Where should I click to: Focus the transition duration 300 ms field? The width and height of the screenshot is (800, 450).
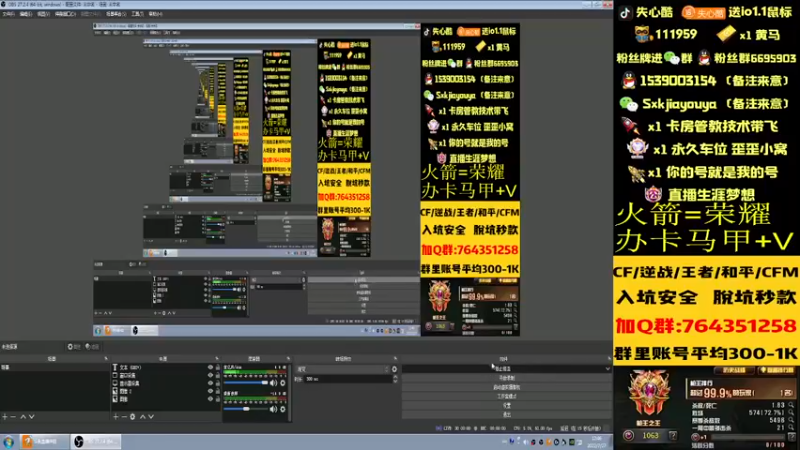point(348,379)
